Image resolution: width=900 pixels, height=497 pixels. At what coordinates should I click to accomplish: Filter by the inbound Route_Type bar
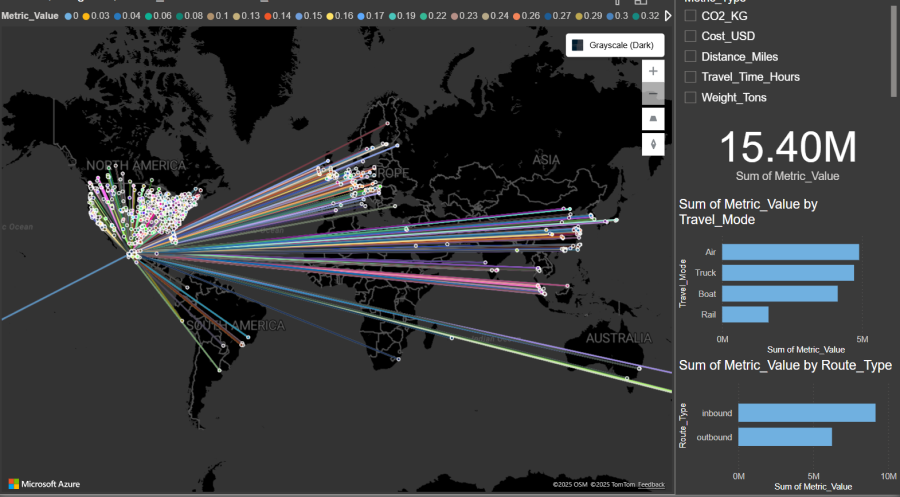tap(806, 413)
